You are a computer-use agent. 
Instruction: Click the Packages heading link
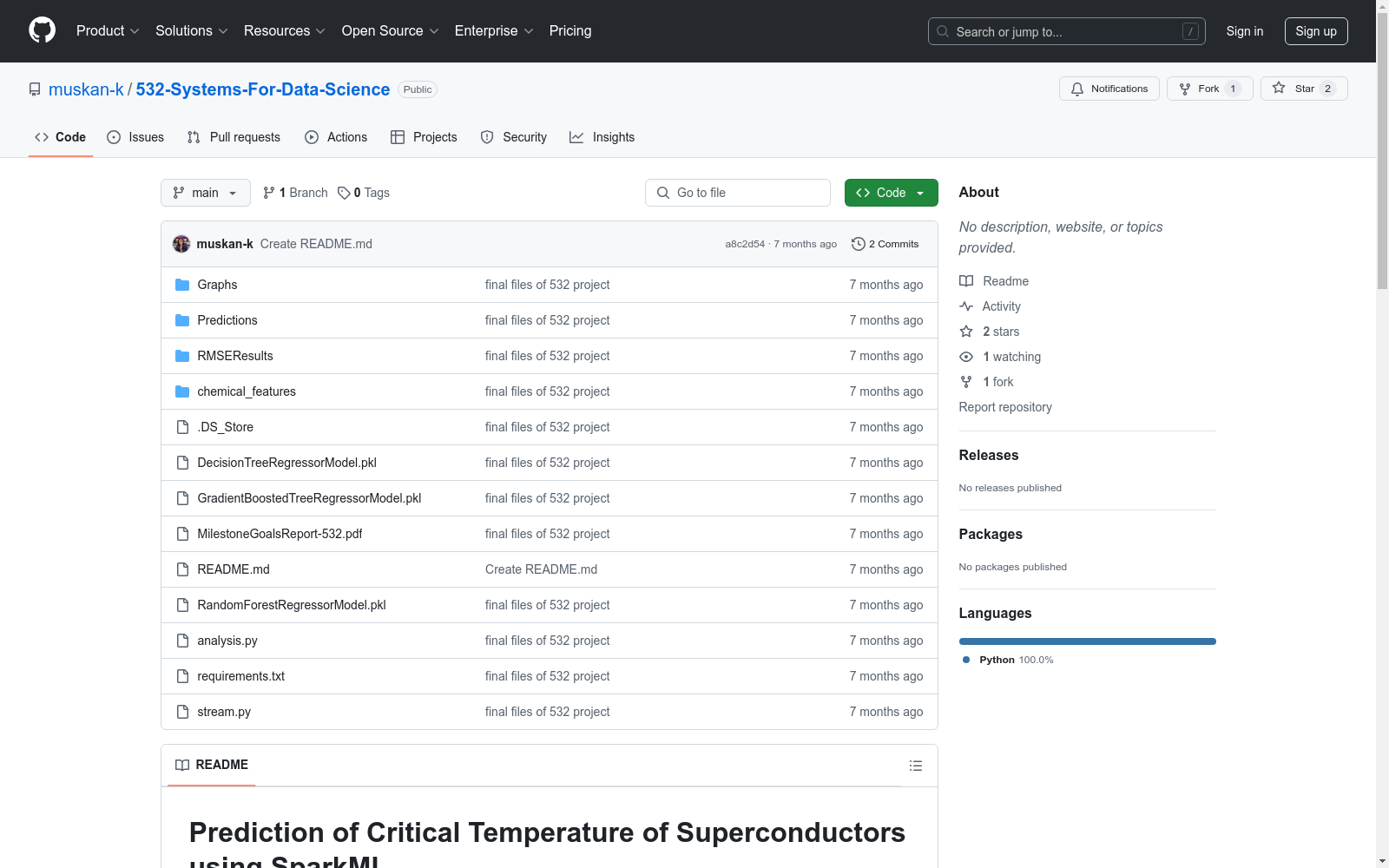(991, 534)
